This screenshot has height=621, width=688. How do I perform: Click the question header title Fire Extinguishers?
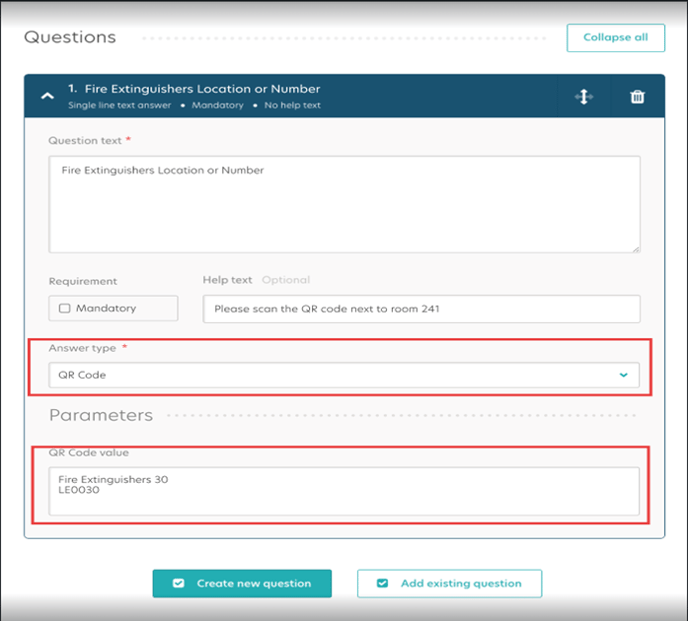tap(201, 89)
